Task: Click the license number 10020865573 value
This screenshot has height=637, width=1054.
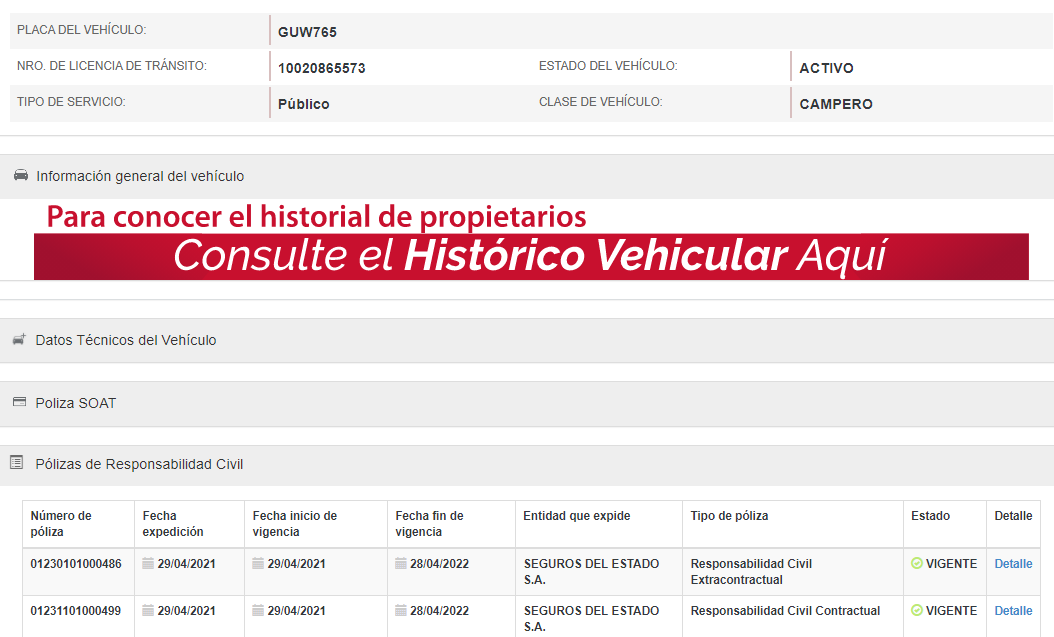Action: click(x=321, y=69)
